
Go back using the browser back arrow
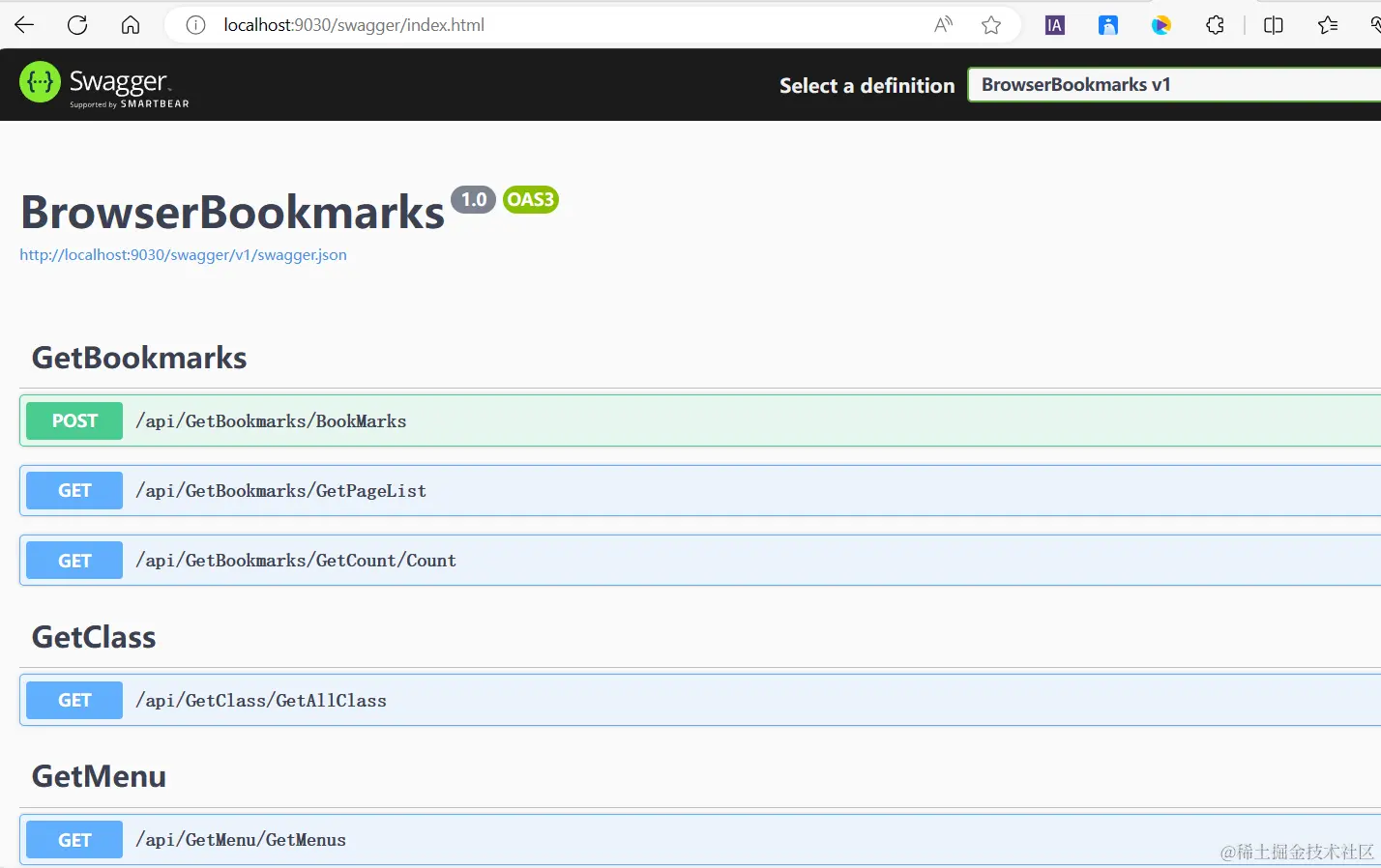click(x=24, y=25)
